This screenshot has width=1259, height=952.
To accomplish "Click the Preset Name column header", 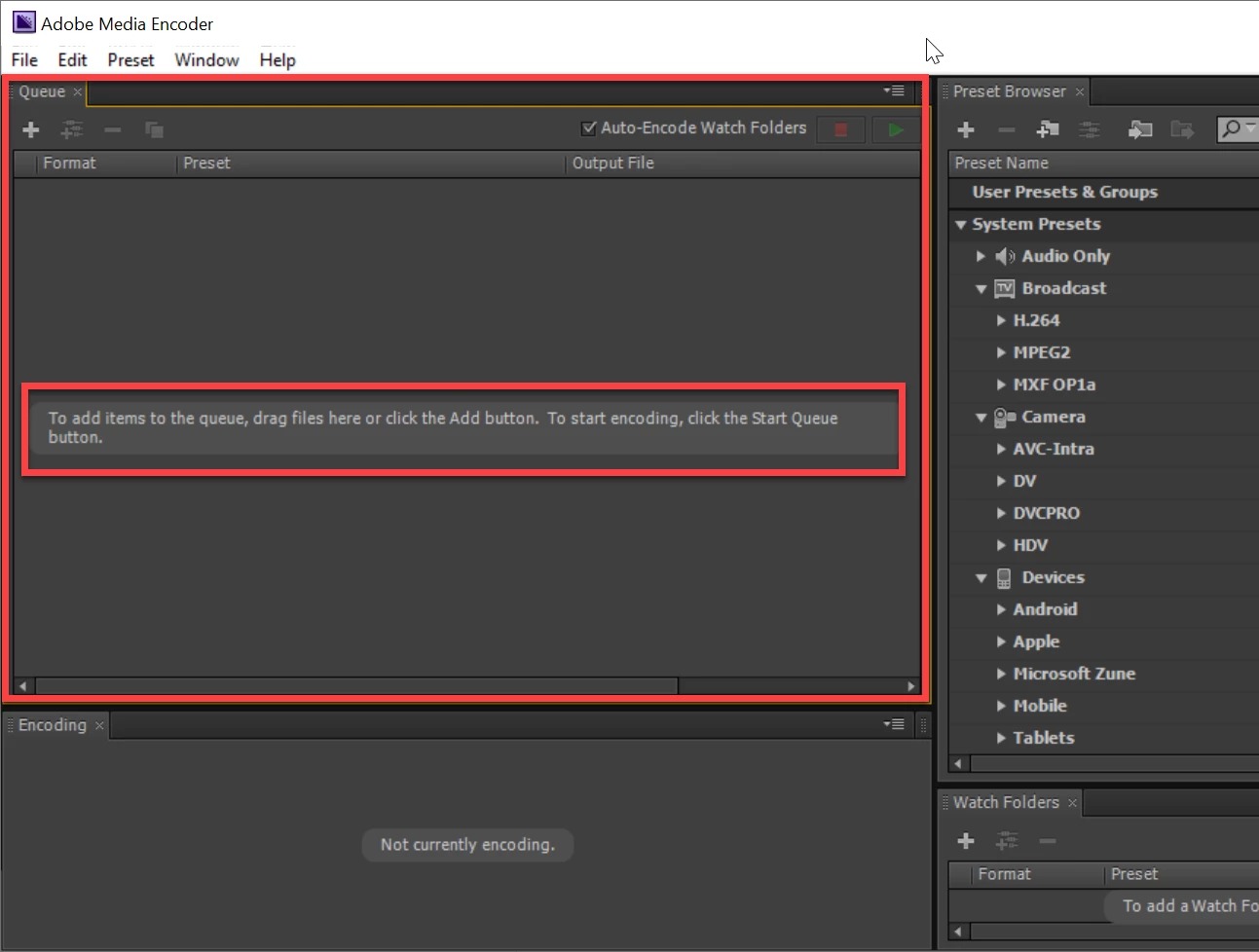I will click(1104, 164).
